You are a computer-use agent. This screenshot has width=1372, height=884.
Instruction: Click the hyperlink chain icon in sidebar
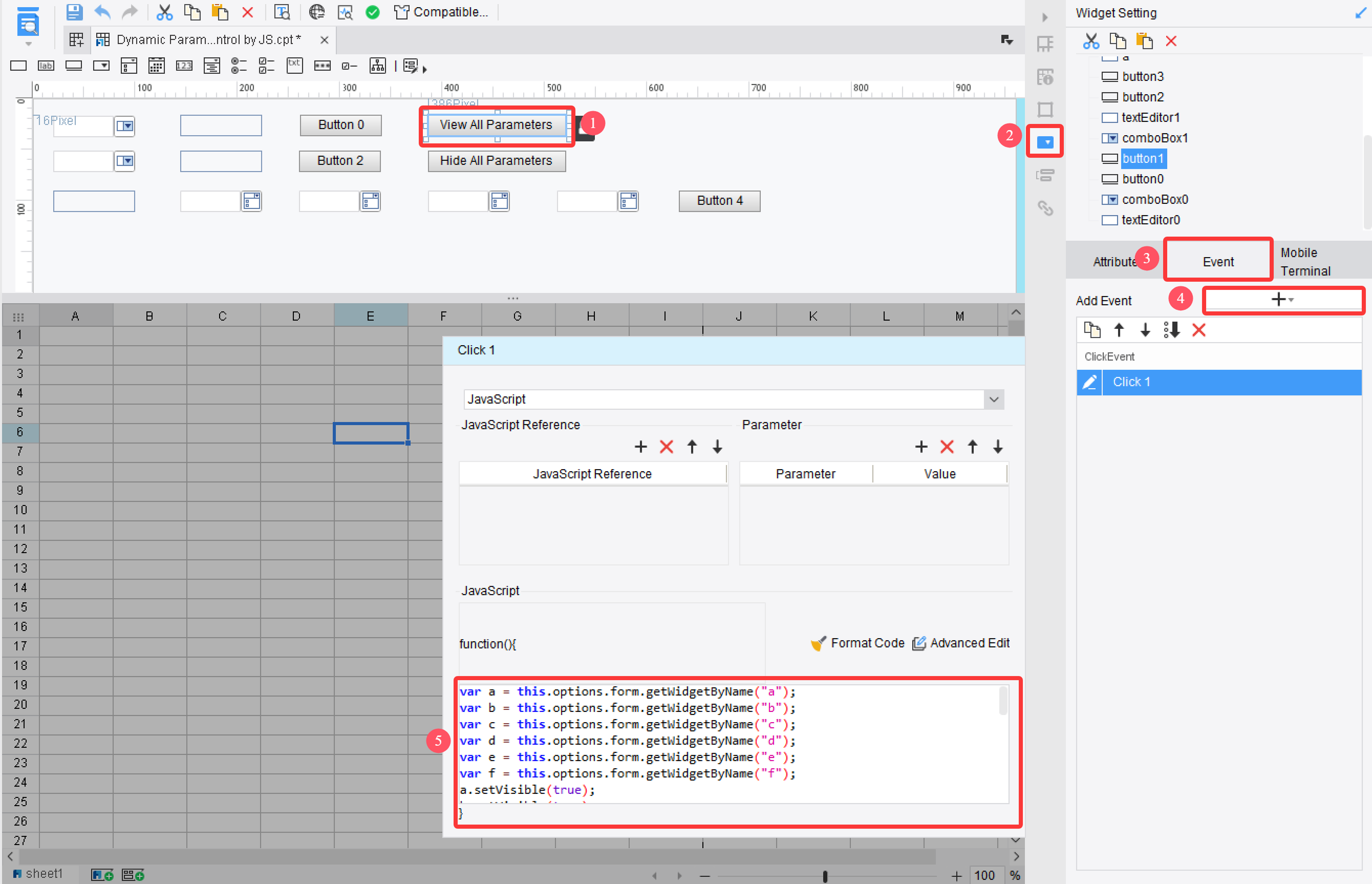(1045, 208)
